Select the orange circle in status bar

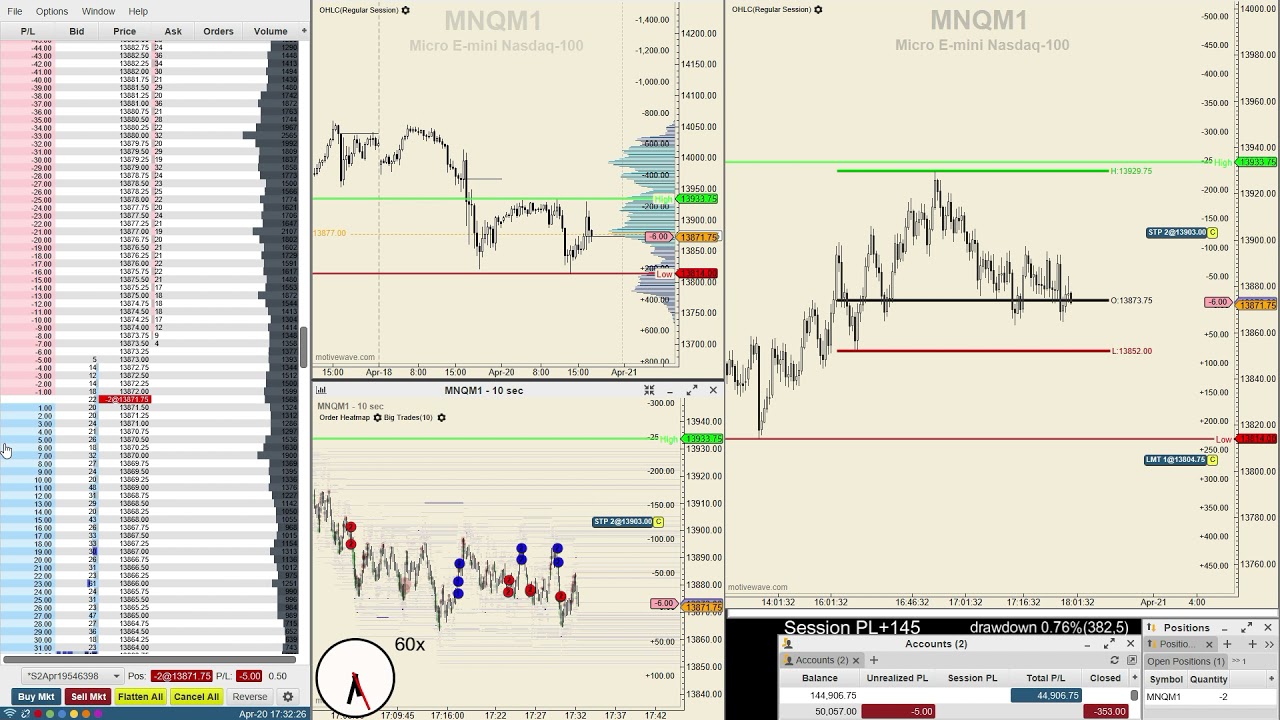[x=86, y=713]
